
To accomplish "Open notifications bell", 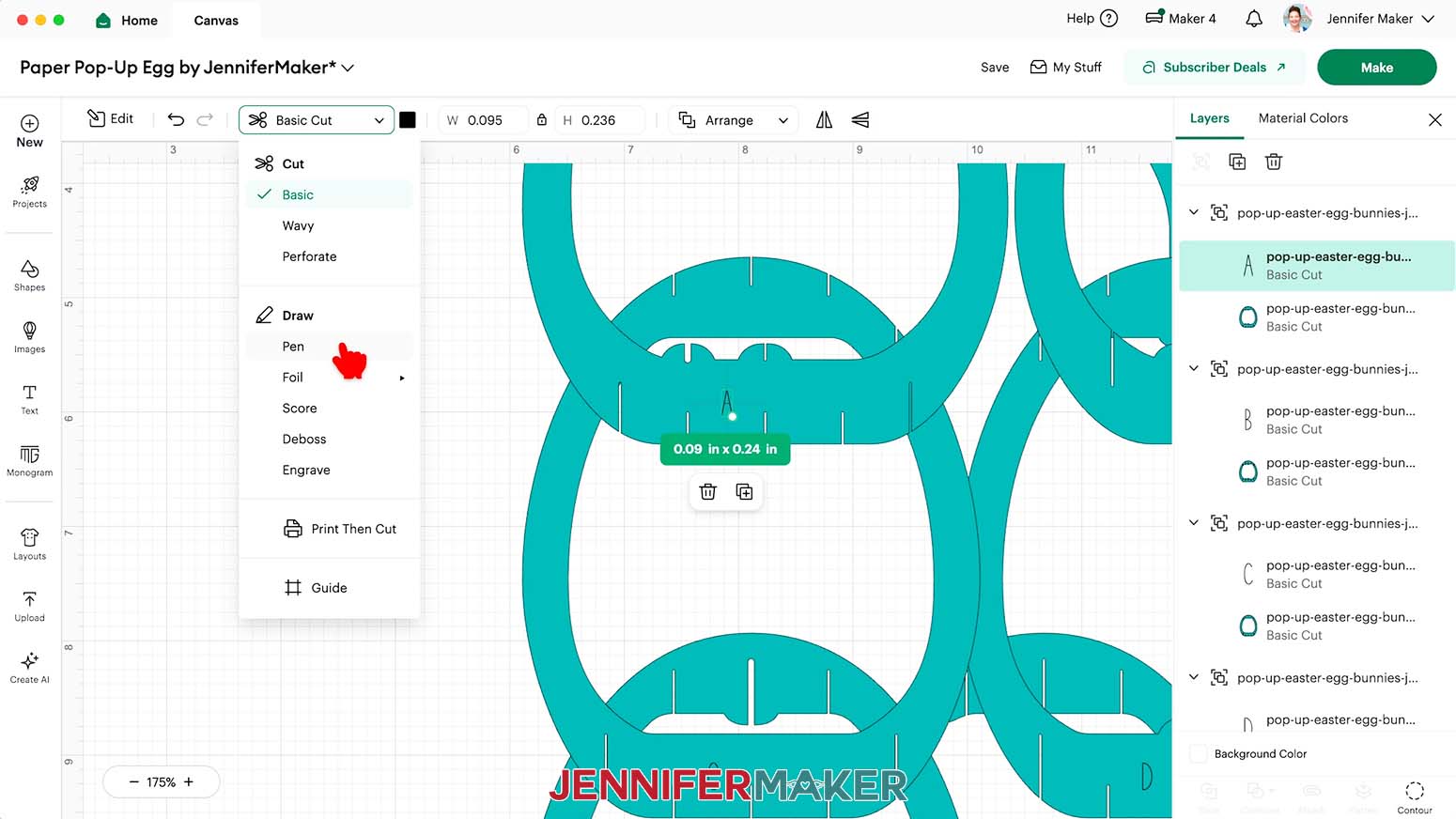I will tap(1253, 19).
